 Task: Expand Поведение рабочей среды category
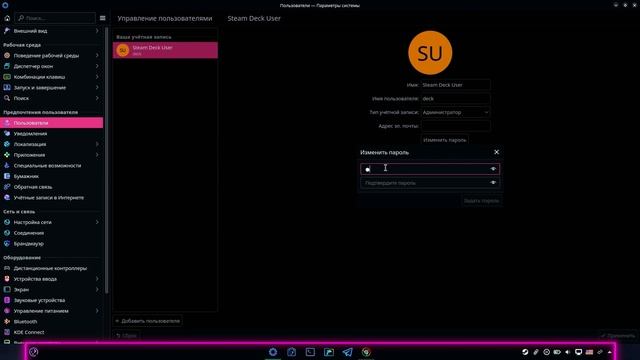97,56
